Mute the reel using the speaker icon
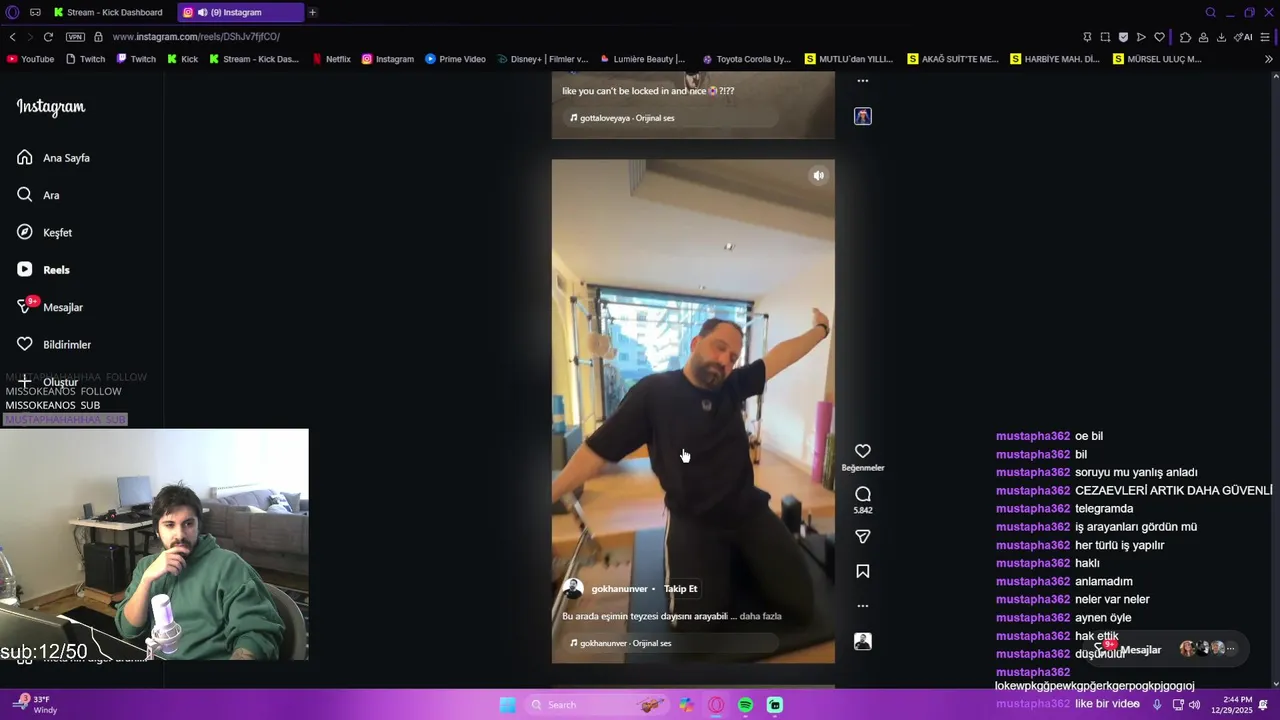Viewport: 1280px width, 720px height. click(818, 176)
